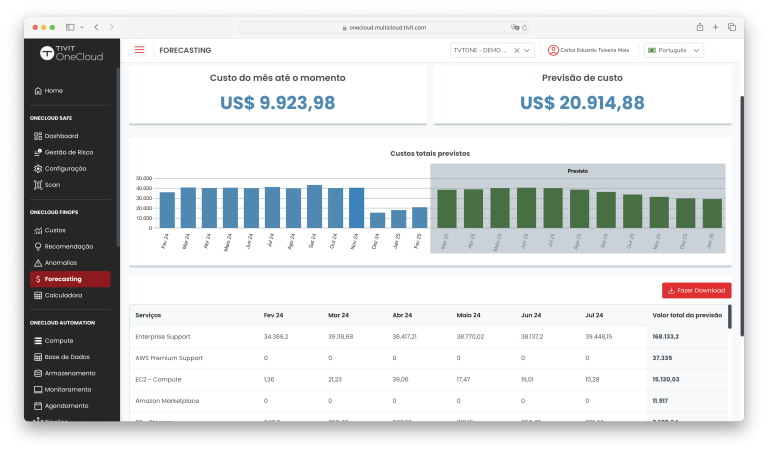This screenshot has height=453, width=768.
Task: Clear the TVTONE - DEMO selection
Action: pos(516,50)
